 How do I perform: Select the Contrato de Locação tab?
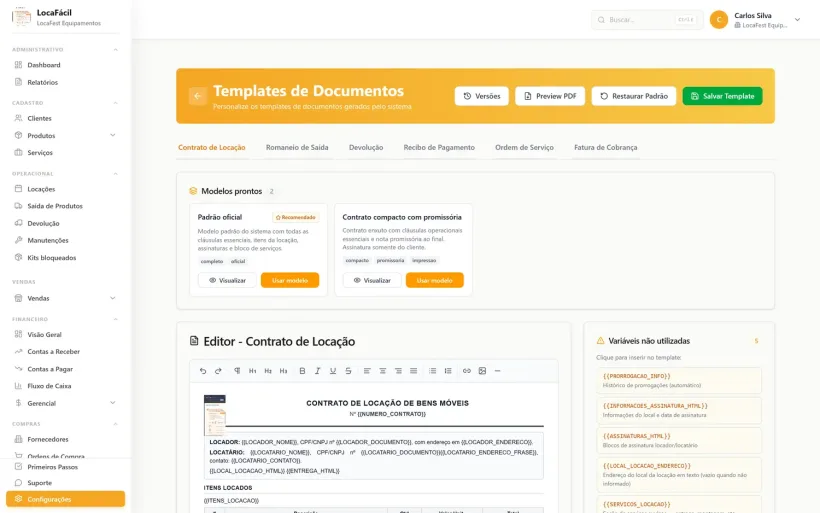pyautogui.click(x=212, y=147)
